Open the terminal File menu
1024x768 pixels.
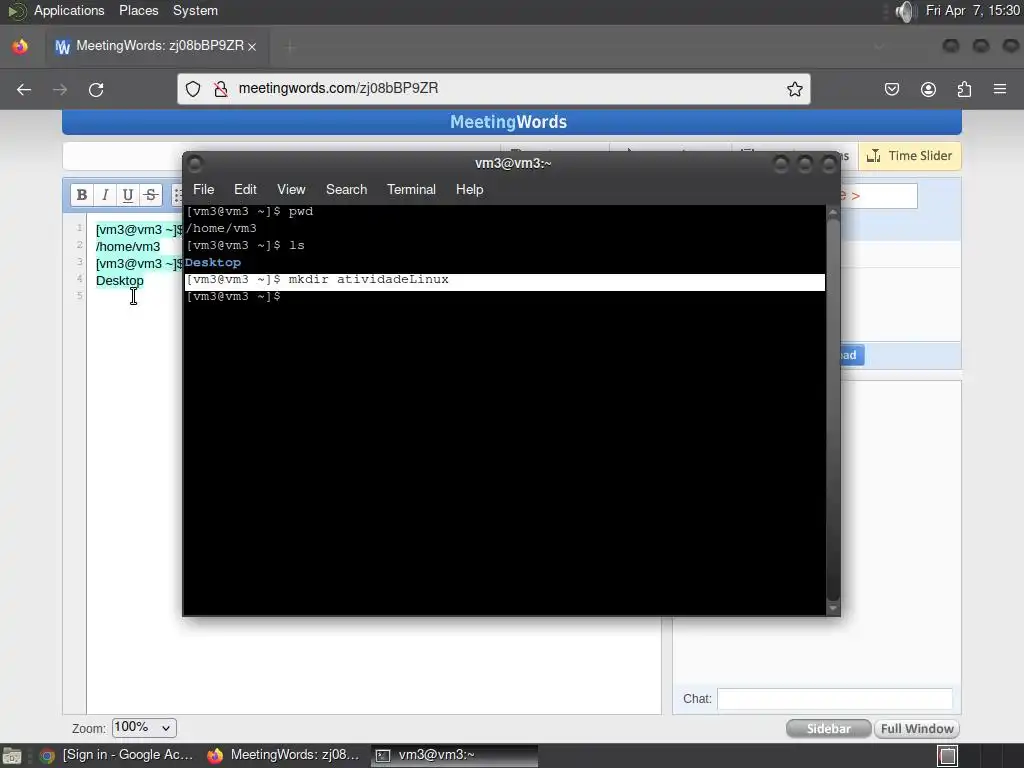pyautogui.click(x=203, y=189)
